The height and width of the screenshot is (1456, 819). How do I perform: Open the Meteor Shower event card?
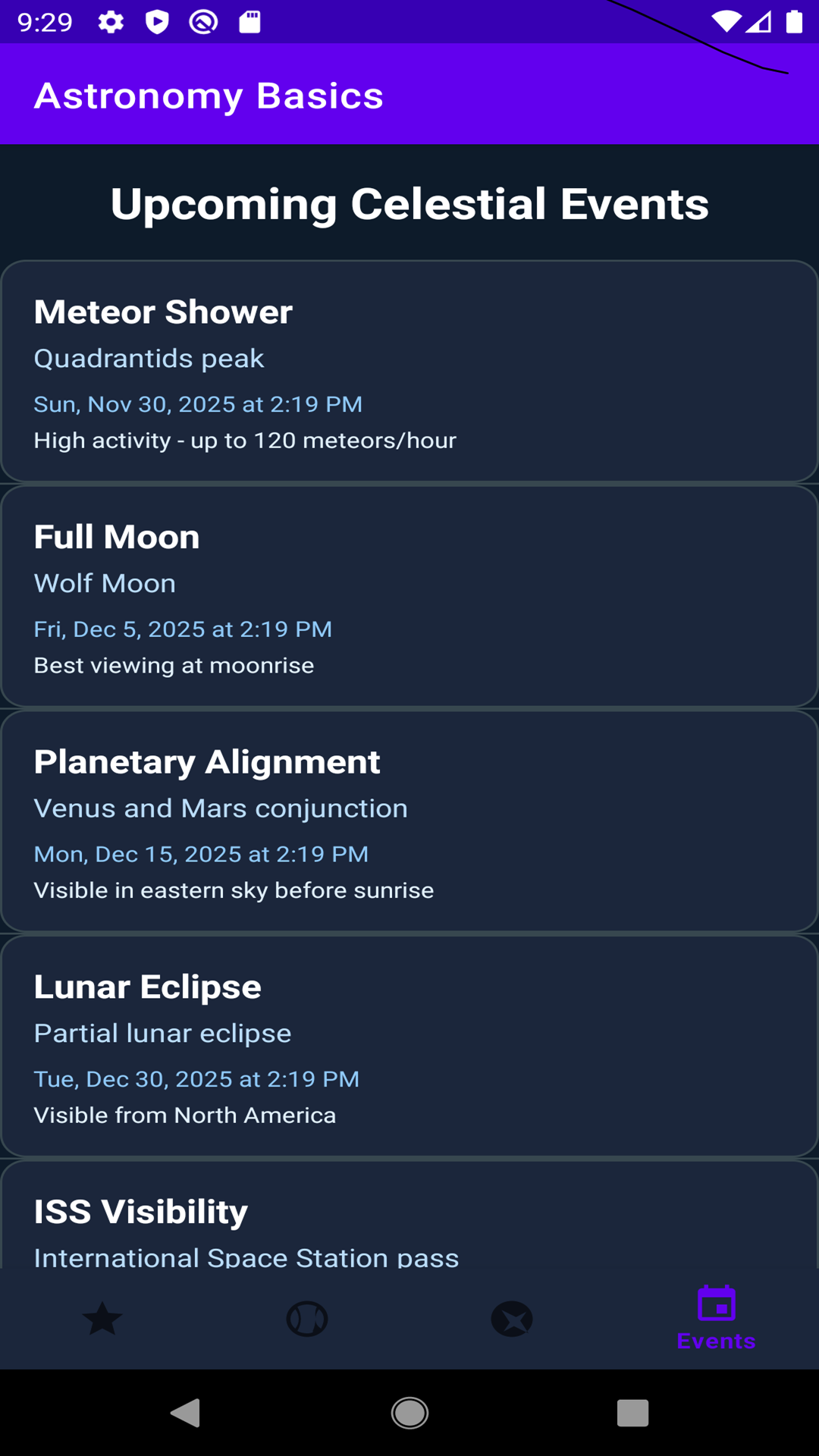[x=409, y=371]
